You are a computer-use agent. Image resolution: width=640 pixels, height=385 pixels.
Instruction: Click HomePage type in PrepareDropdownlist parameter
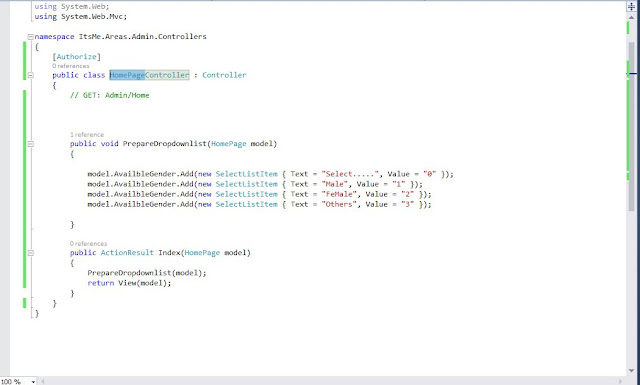pos(229,144)
